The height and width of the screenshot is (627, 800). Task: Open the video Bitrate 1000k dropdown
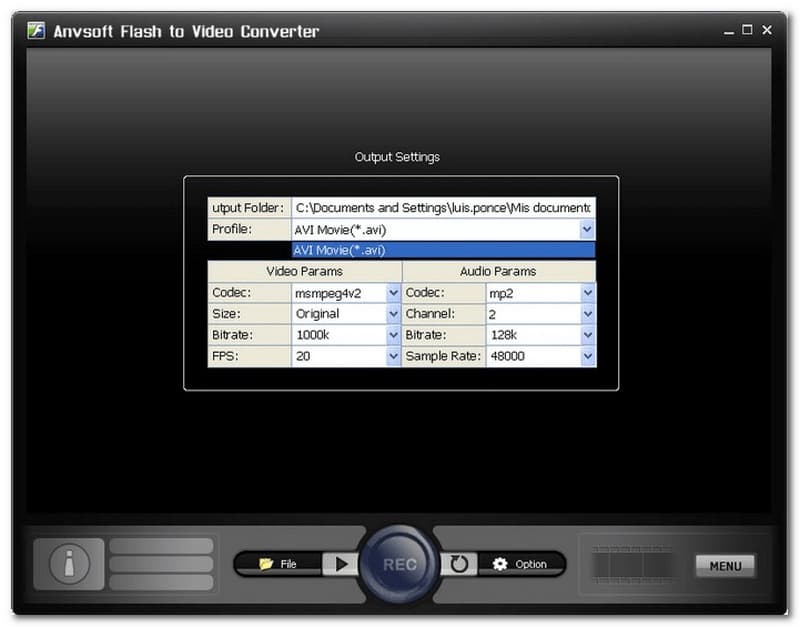pos(393,335)
